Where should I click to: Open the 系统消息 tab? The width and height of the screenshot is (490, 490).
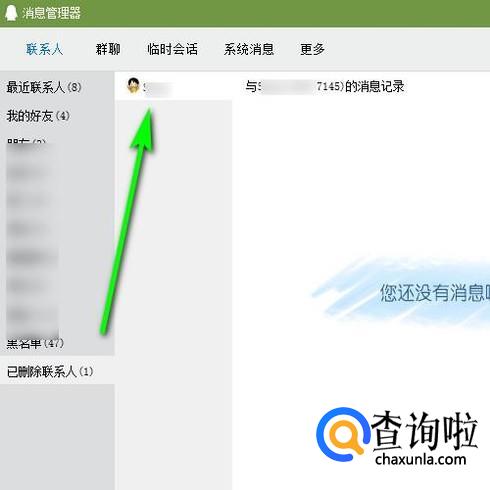(249, 49)
